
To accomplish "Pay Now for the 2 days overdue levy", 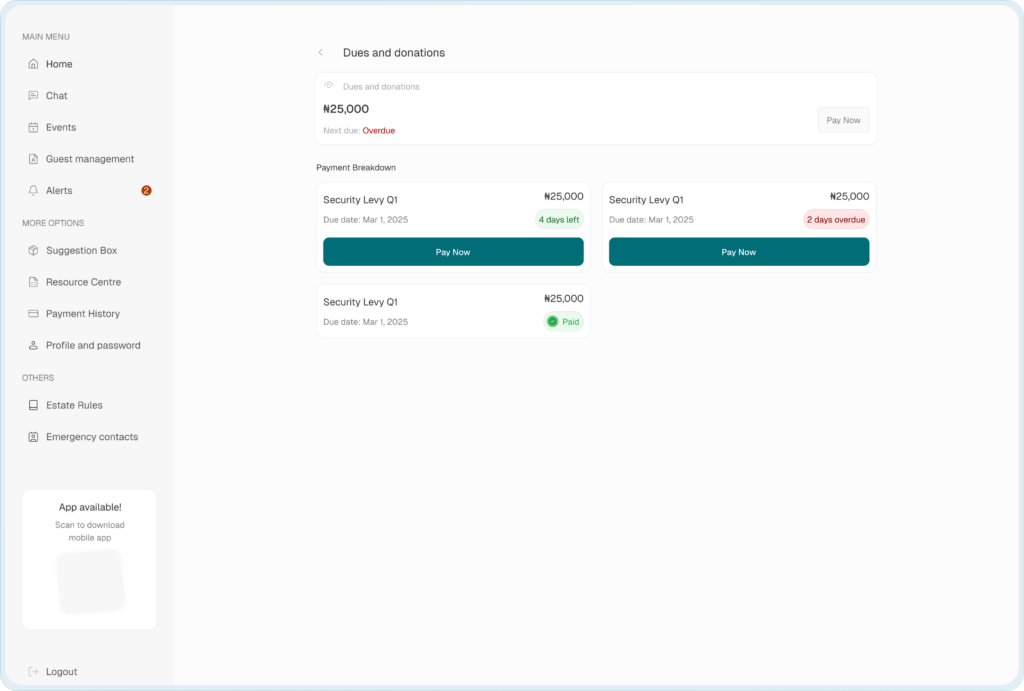I will click(x=738, y=252).
